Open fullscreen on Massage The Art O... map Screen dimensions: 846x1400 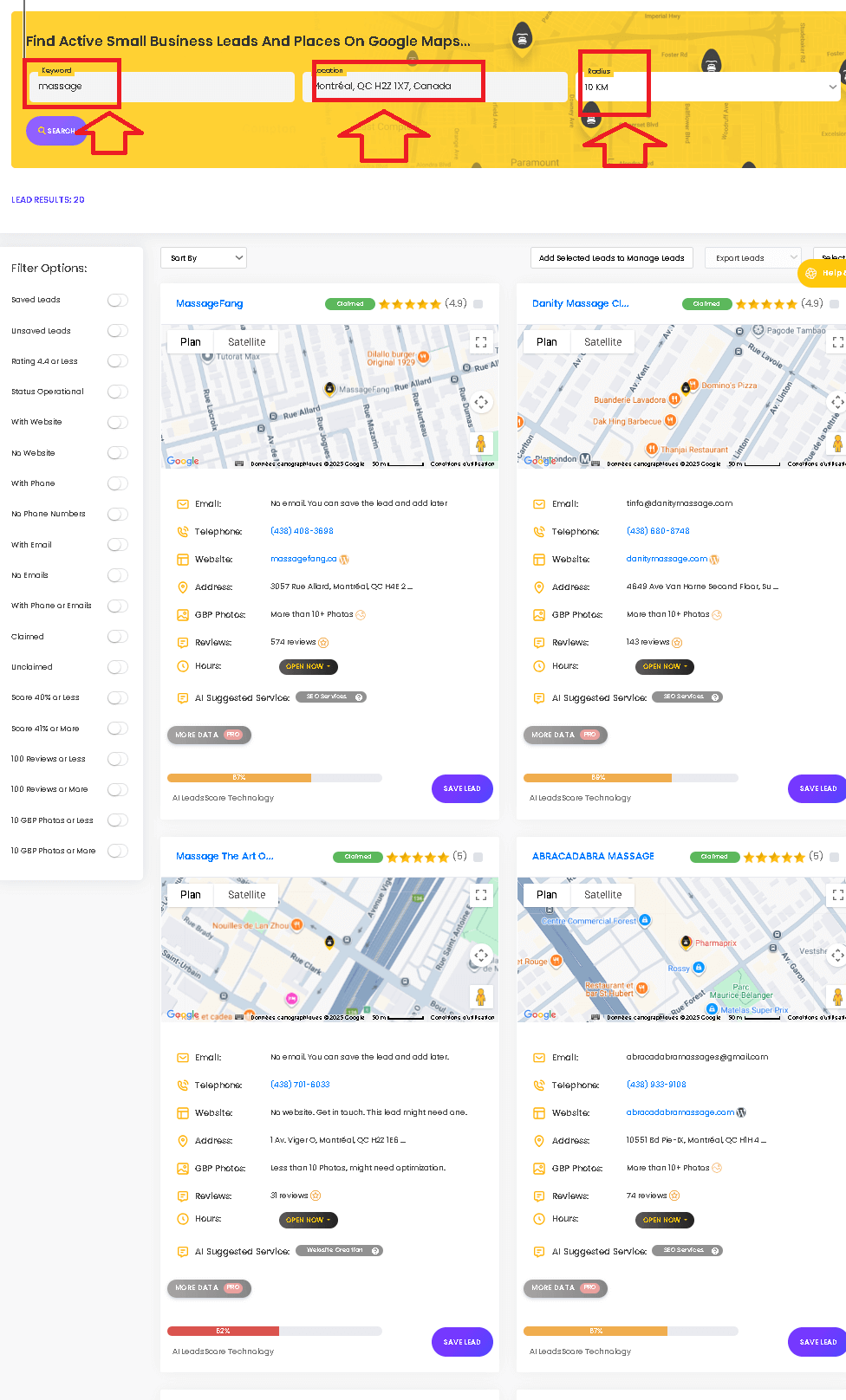[x=481, y=895]
